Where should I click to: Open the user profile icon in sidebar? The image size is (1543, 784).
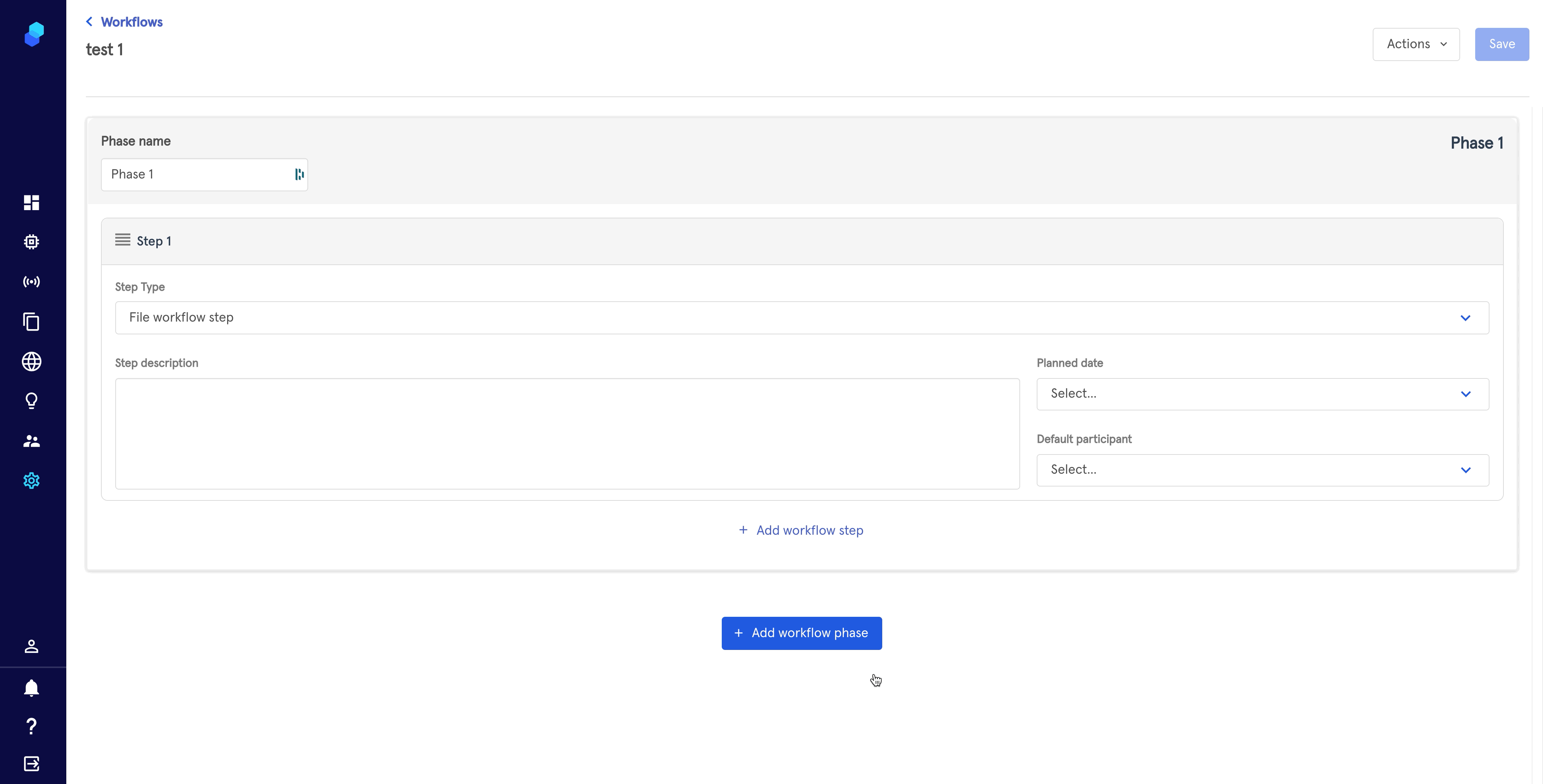pyautogui.click(x=31, y=646)
